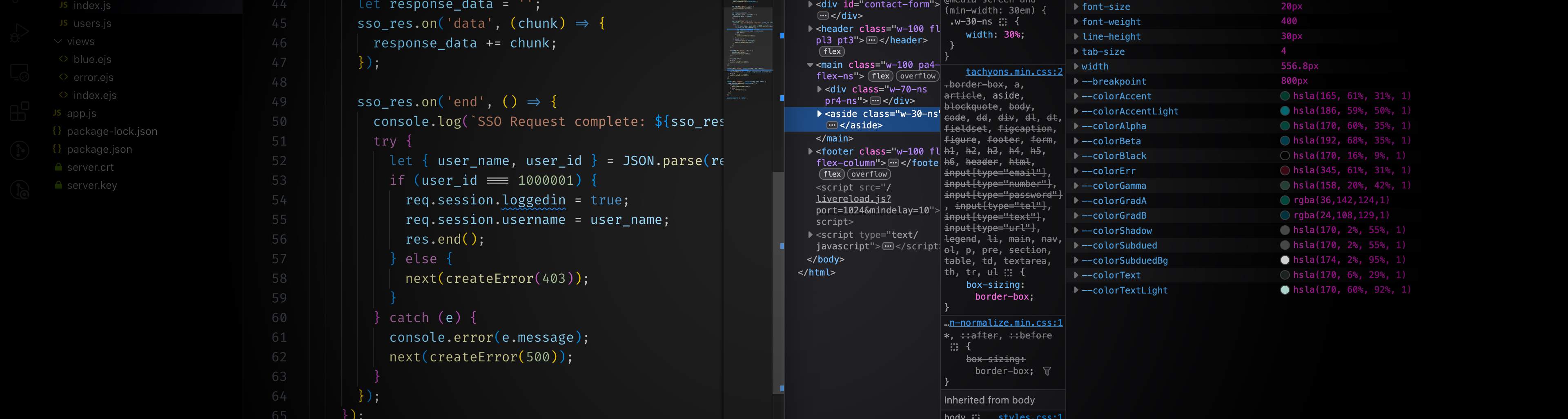This screenshot has width=1568, height=419.
Task: Click the lock icon beside server.crt
Action: pyautogui.click(x=58, y=167)
